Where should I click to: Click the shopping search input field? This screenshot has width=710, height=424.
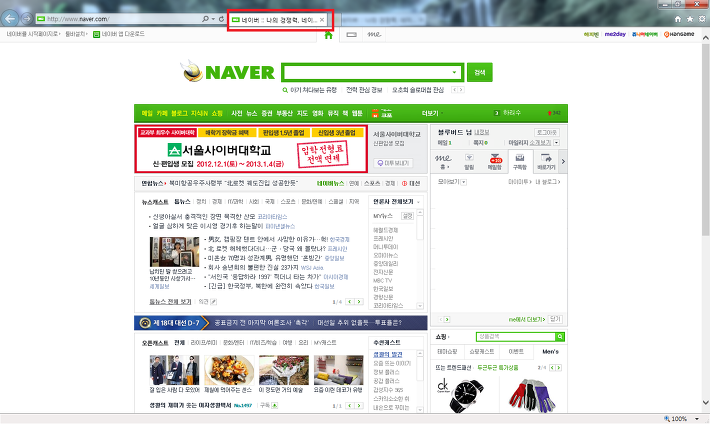pos(516,337)
